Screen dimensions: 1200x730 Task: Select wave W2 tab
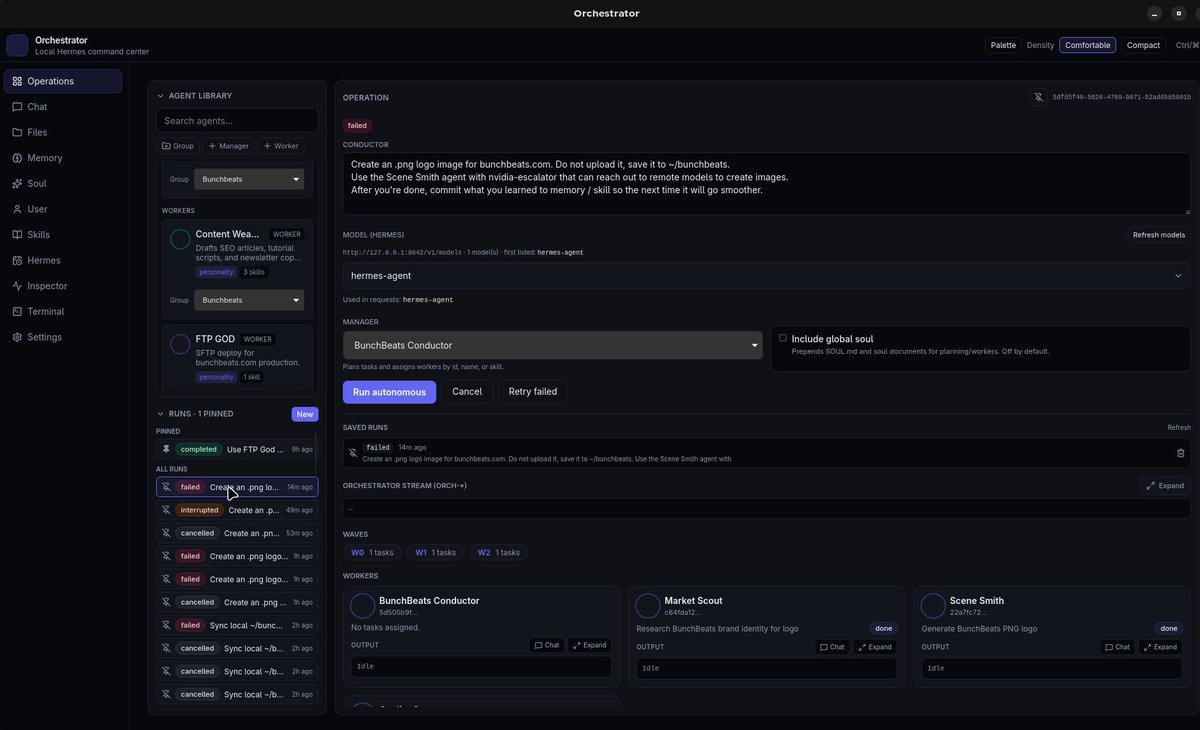tap(499, 552)
